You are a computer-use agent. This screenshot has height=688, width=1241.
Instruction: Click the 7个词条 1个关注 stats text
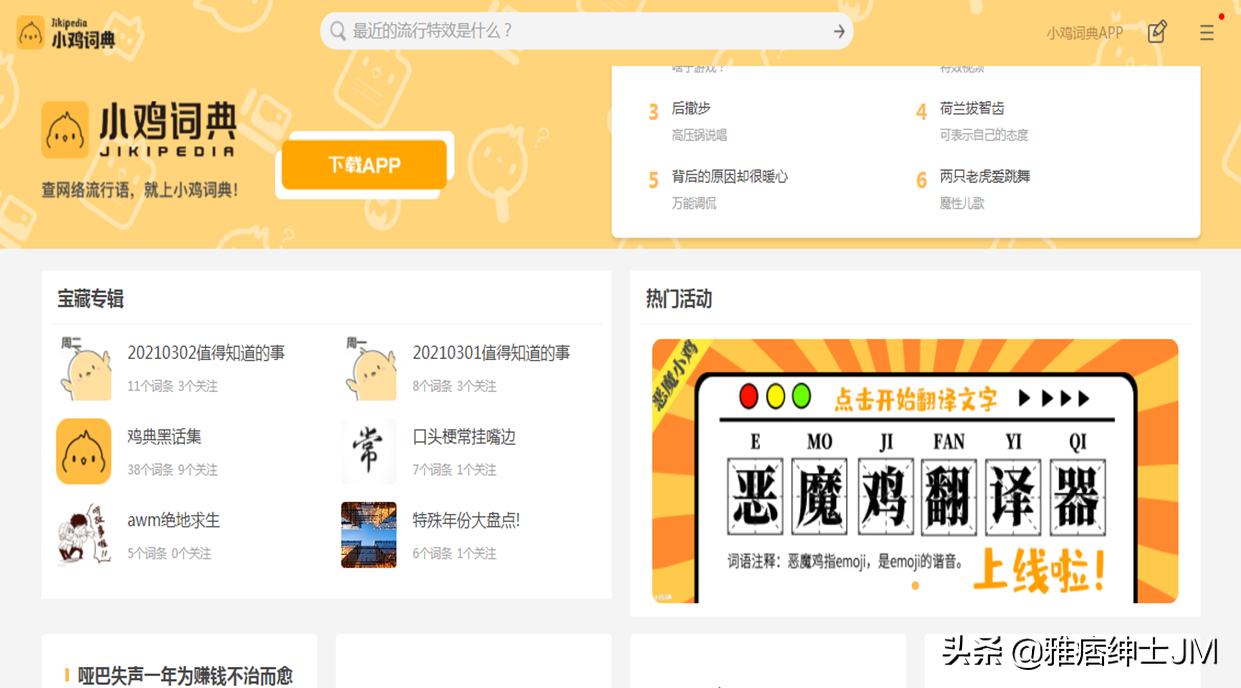(x=454, y=470)
